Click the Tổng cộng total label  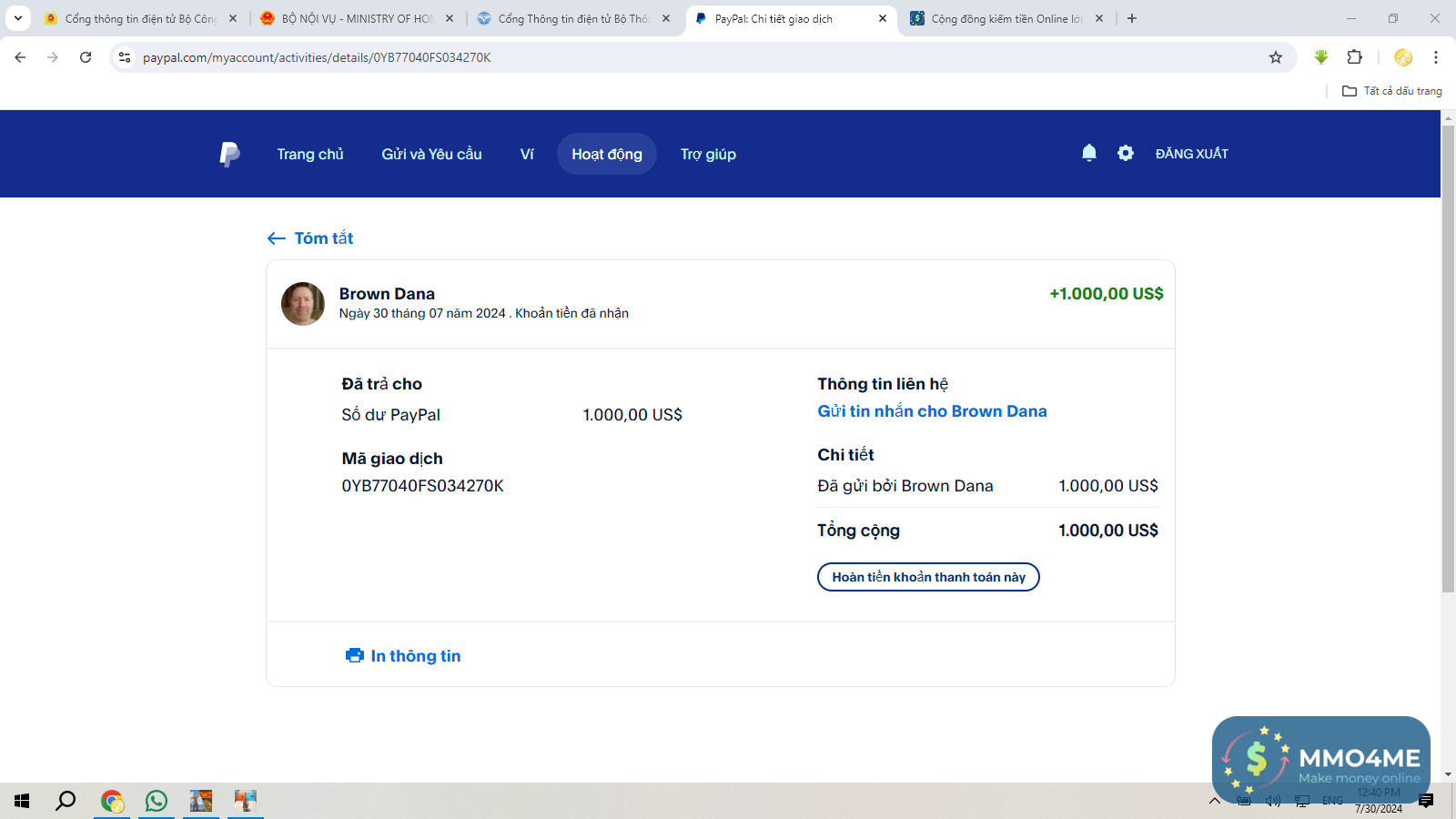point(858,531)
